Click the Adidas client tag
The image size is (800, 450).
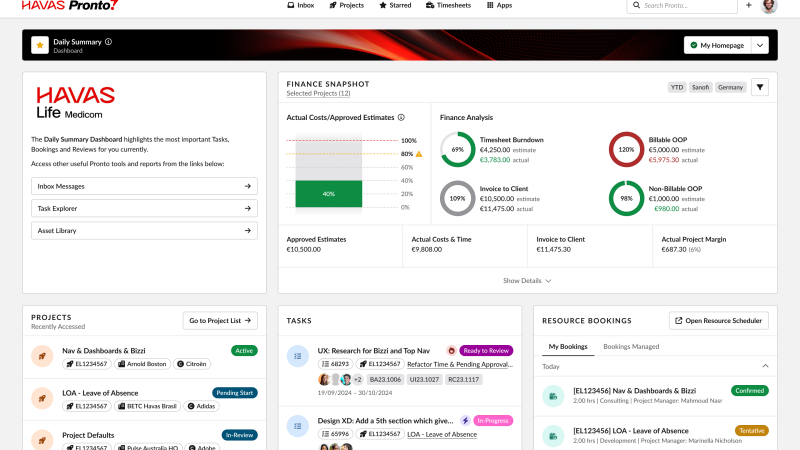click(201, 406)
